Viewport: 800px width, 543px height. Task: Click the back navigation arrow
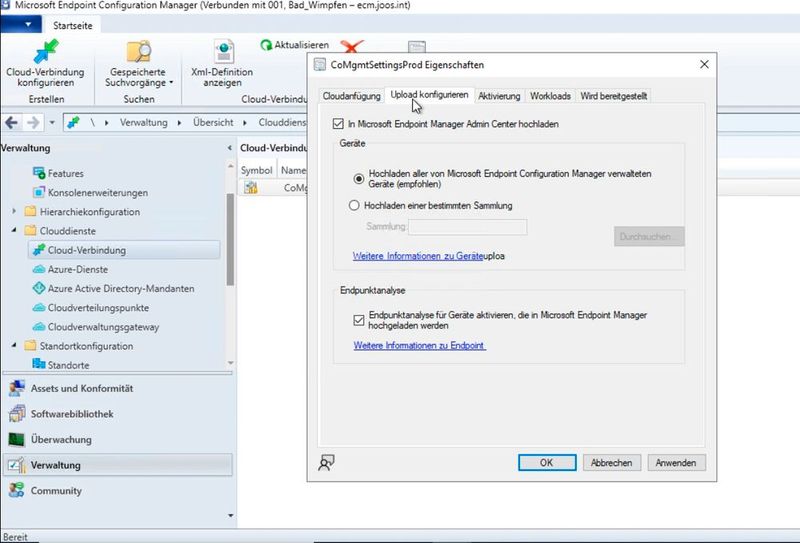[x=12, y=122]
